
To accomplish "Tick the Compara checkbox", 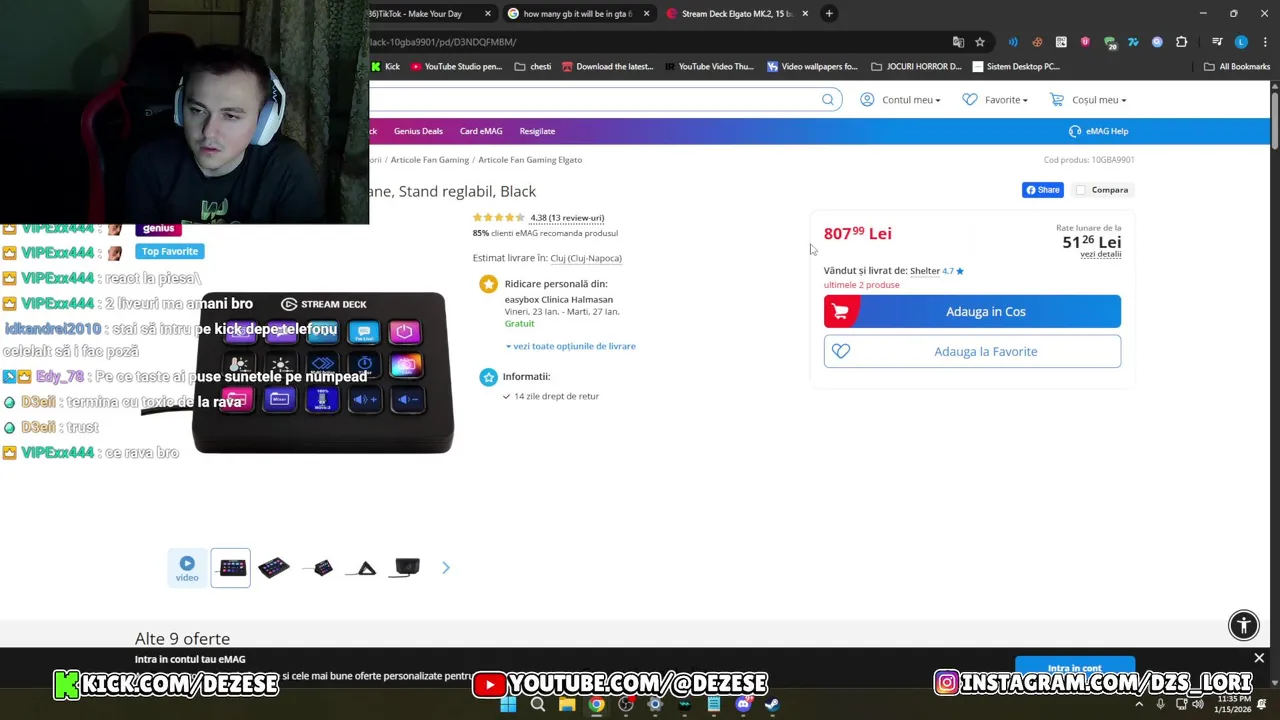I will pos(1080,190).
